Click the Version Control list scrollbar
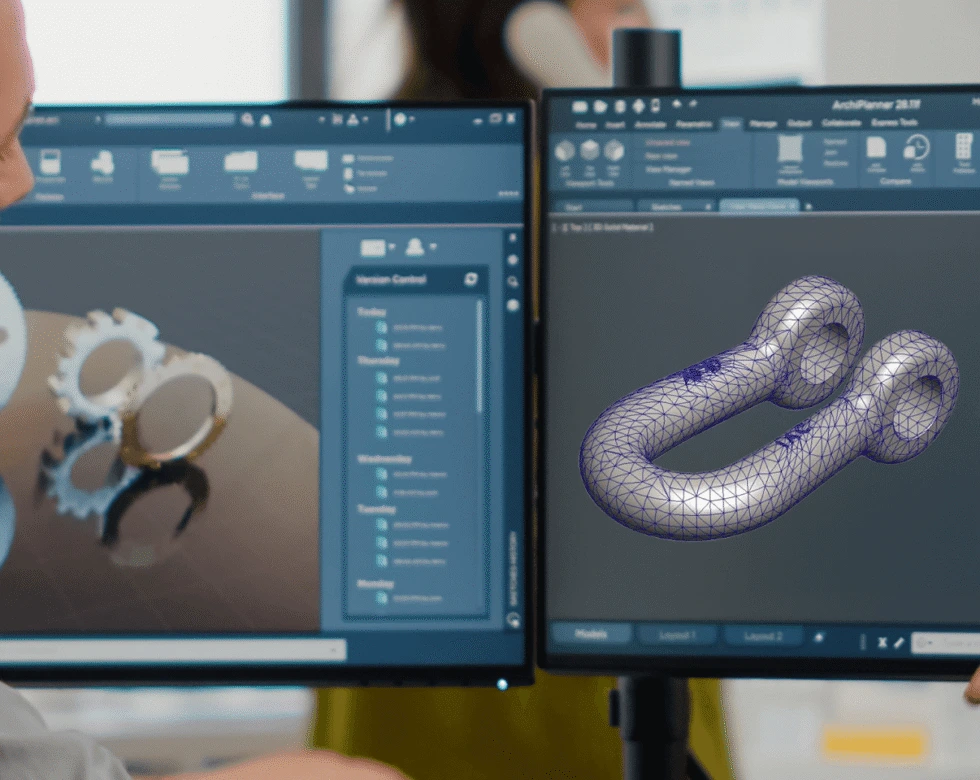The width and height of the screenshot is (980, 780). click(479, 360)
